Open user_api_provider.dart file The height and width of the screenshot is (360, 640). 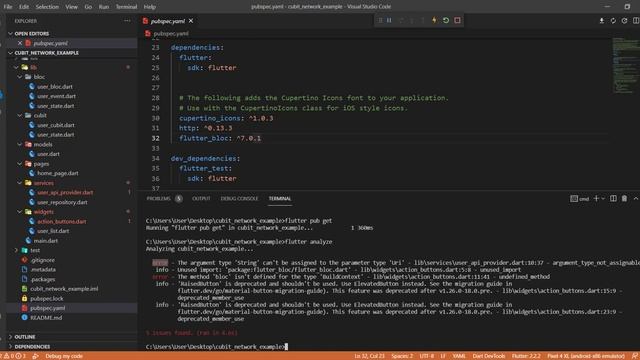coord(65,192)
